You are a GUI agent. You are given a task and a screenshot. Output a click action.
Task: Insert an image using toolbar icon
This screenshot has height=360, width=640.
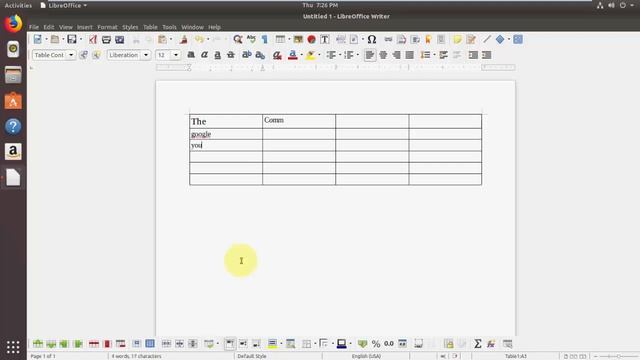(298, 40)
